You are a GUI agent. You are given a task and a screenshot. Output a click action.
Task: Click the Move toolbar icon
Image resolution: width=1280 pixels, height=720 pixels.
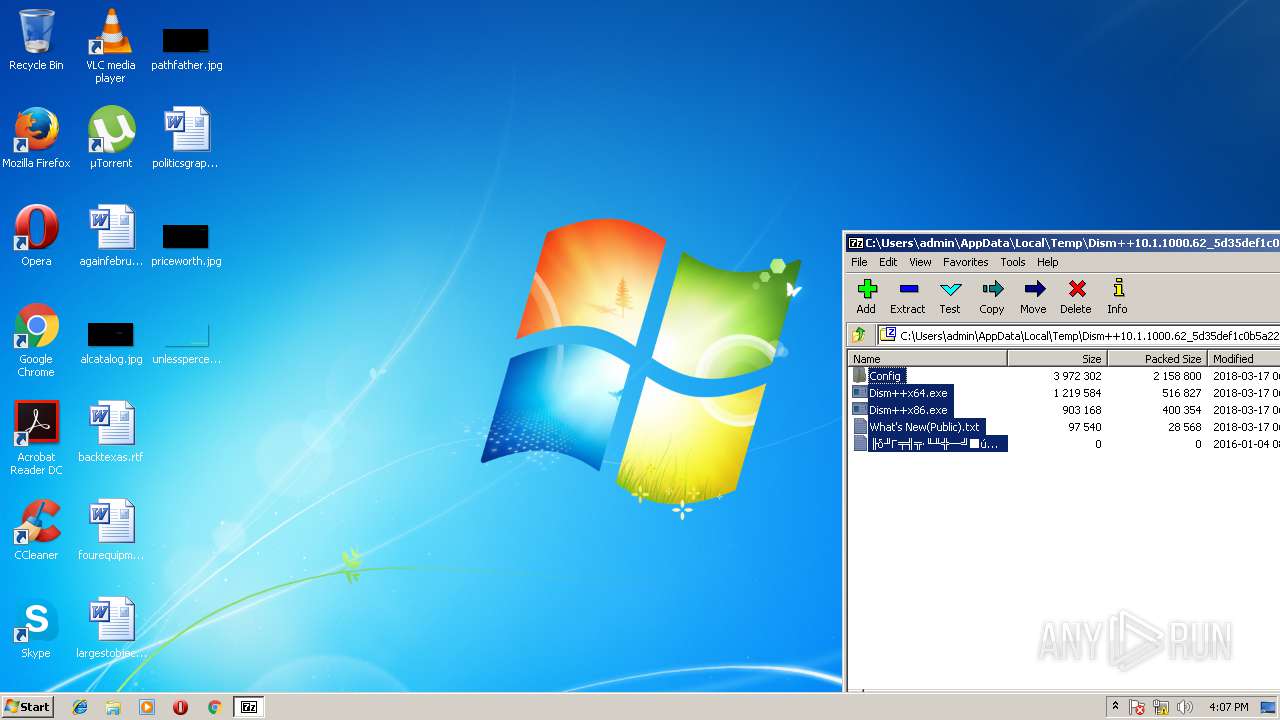pyautogui.click(x=1033, y=296)
